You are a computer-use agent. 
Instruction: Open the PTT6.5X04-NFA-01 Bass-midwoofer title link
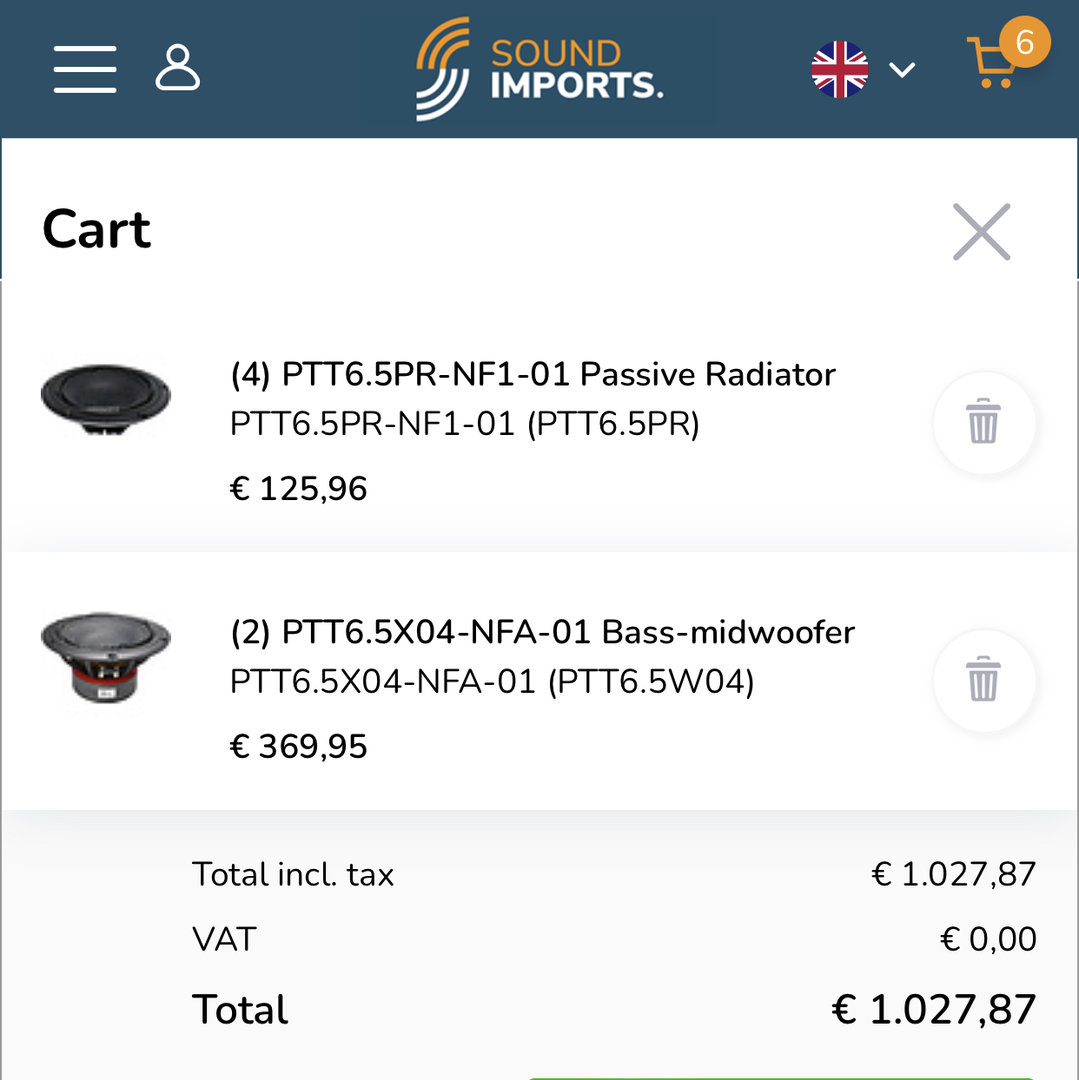[543, 633]
